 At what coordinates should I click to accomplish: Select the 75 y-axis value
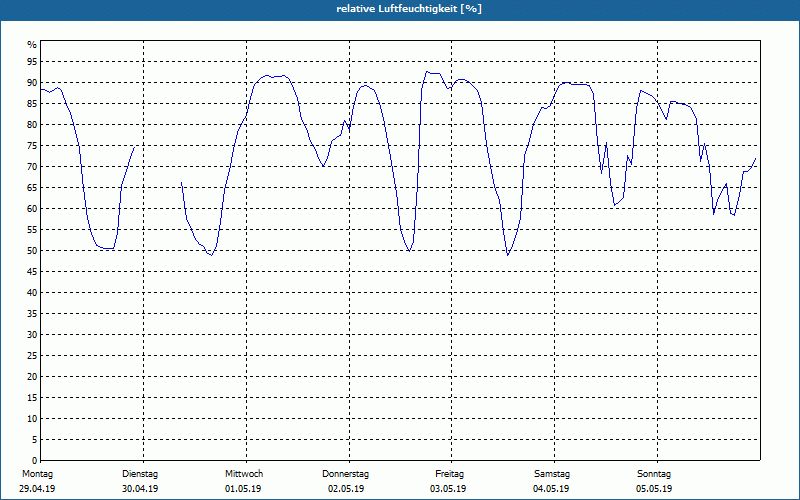32,146
